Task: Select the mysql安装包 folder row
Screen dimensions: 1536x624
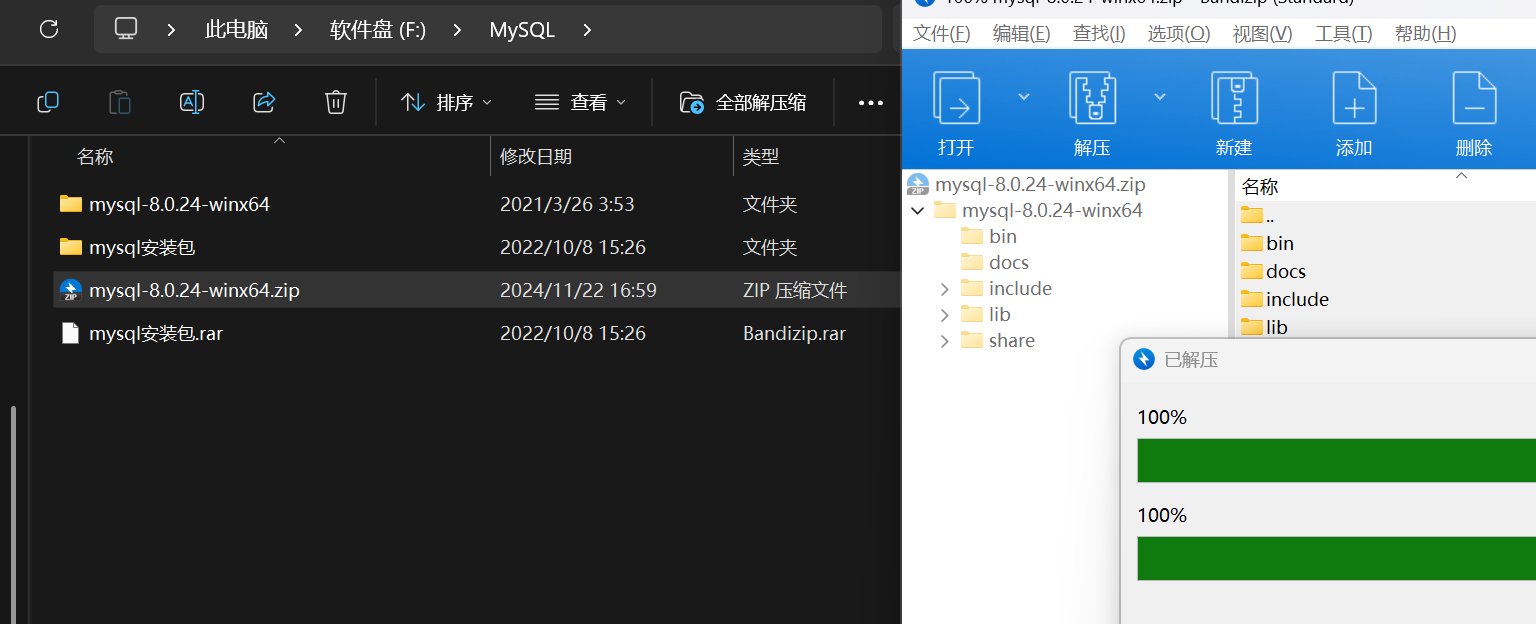Action: click(476, 247)
